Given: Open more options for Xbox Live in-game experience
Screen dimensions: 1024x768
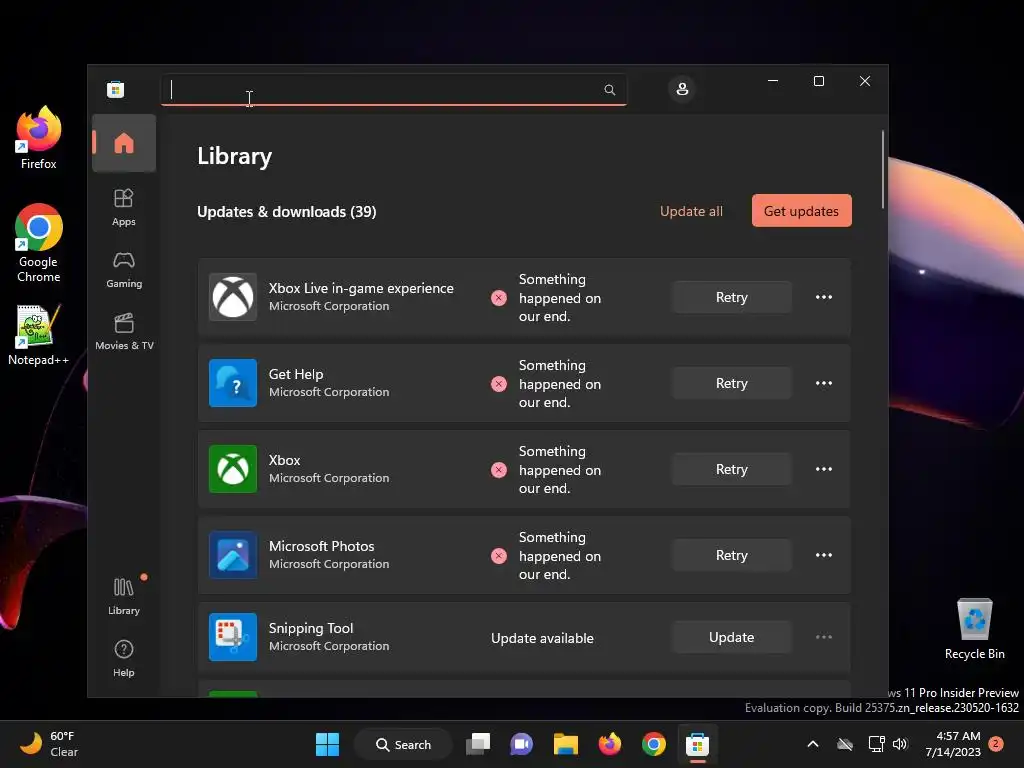Looking at the screenshot, I should point(824,297).
